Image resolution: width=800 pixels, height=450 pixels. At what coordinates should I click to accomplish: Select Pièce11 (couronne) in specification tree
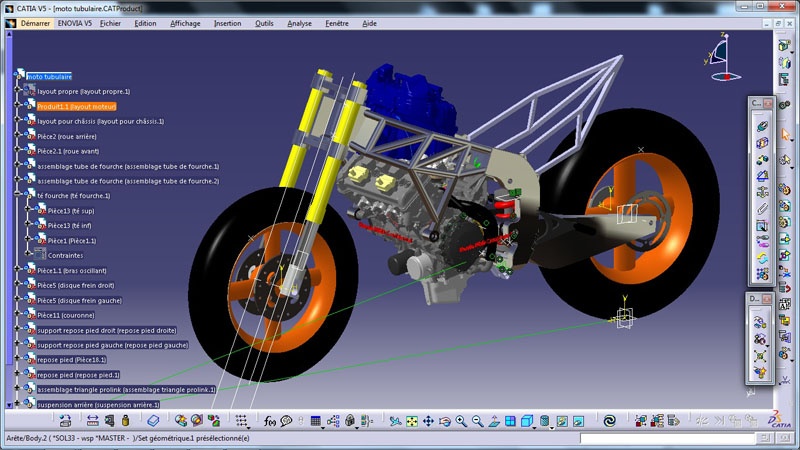click(x=66, y=315)
